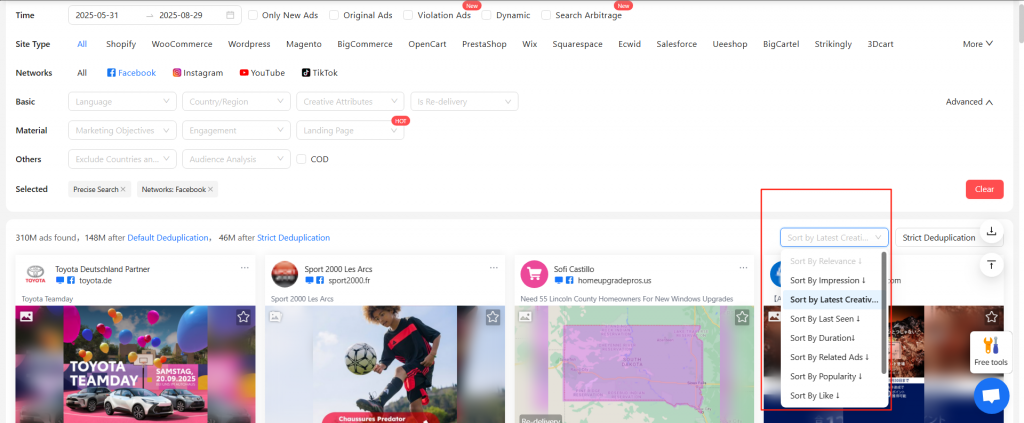
Task: Click the sort dropdown list scrollbar
Action: pyautogui.click(x=883, y=310)
